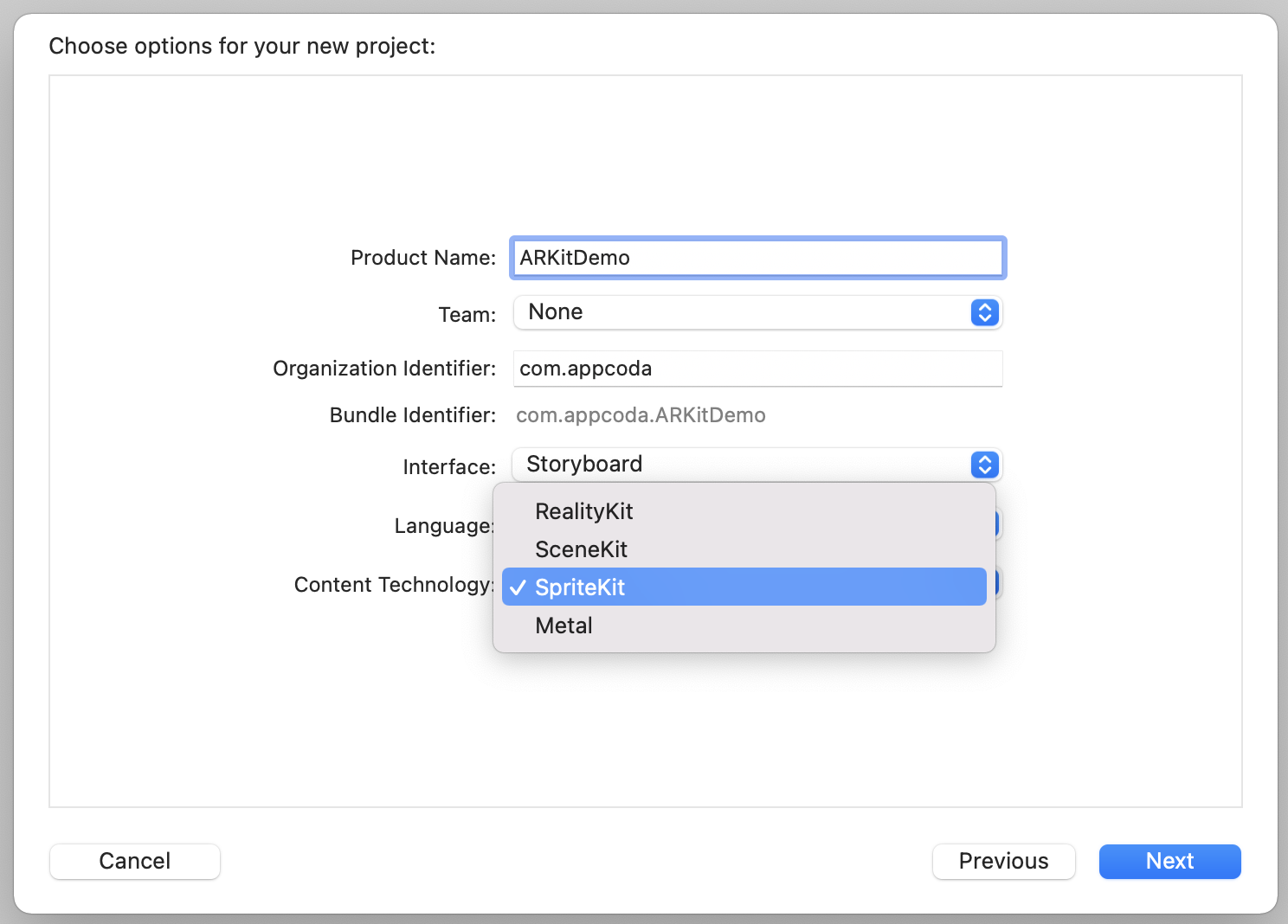Image resolution: width=1288 pixels, height=924 pixels.
Task: Click the Team popup arrows icon
Action: pos(985,312)
